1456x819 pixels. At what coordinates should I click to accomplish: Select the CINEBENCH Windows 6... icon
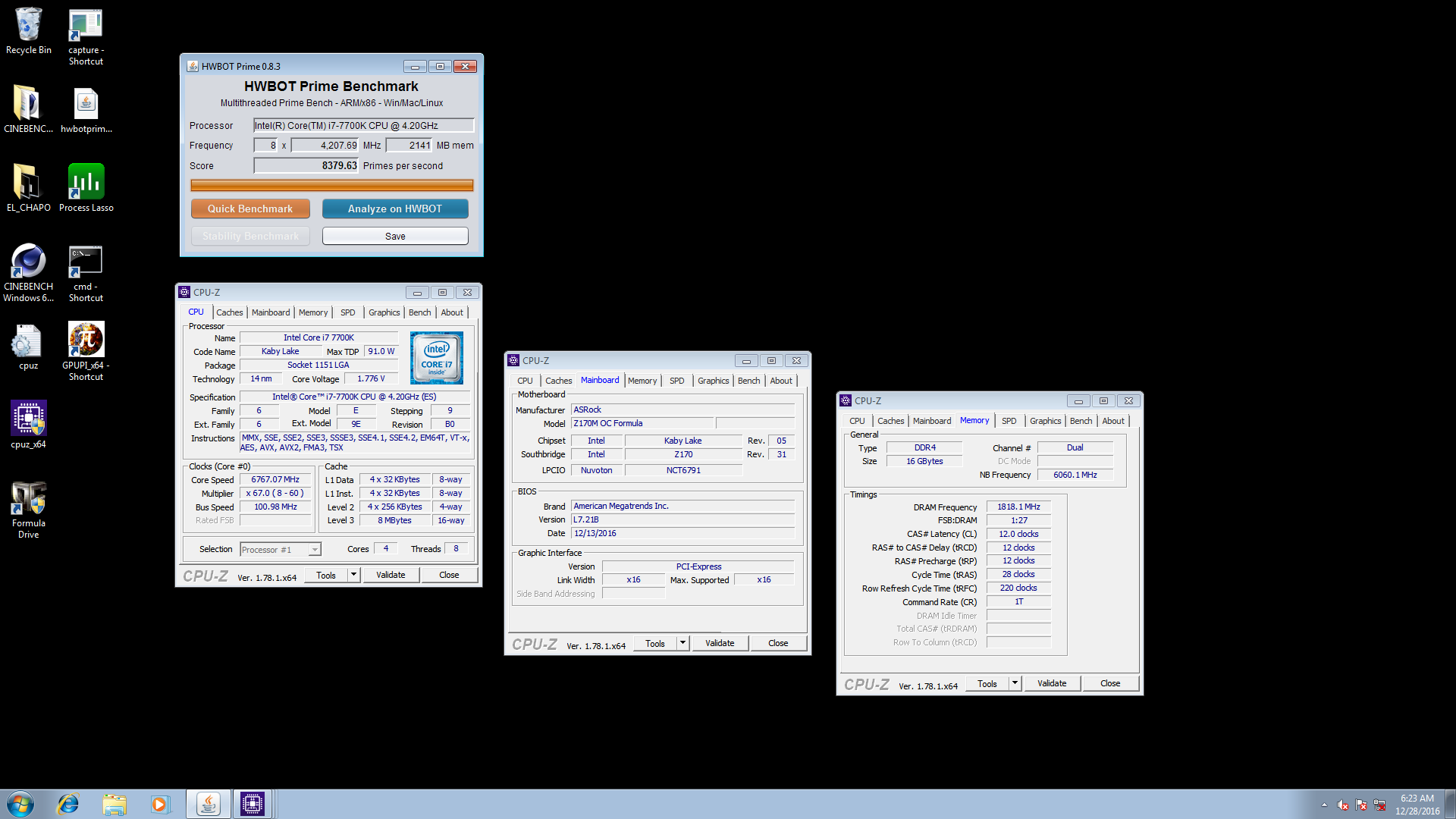click(x=29, y=273)
